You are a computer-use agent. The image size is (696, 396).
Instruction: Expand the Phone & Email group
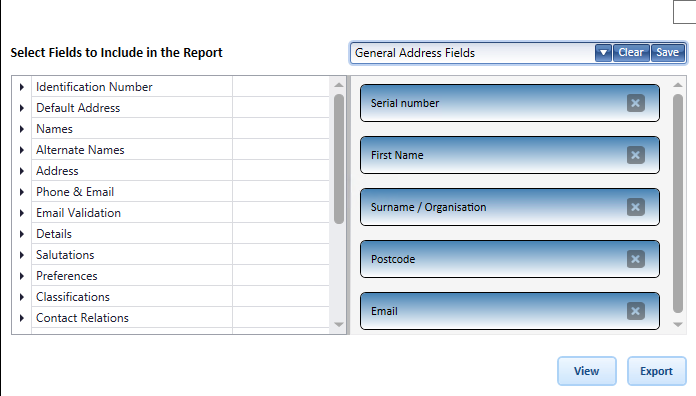pyautogui.click(x=22, y=192)
